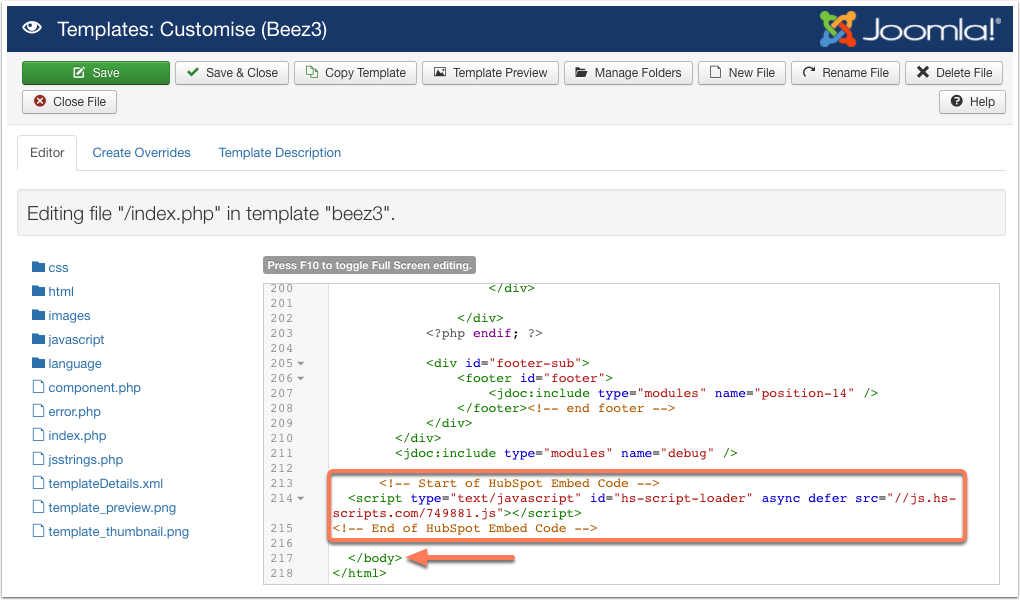Click the file icon next to templateDetails.xml

point(38,484)
